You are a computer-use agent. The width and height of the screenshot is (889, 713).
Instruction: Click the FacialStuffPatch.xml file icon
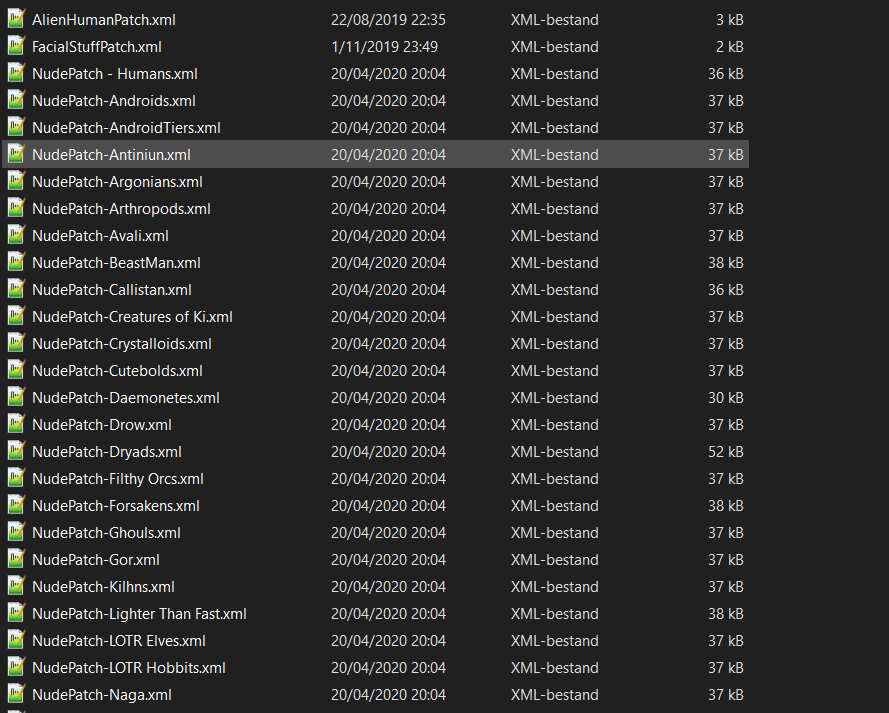pyautogui.click(x=16, y=46)
